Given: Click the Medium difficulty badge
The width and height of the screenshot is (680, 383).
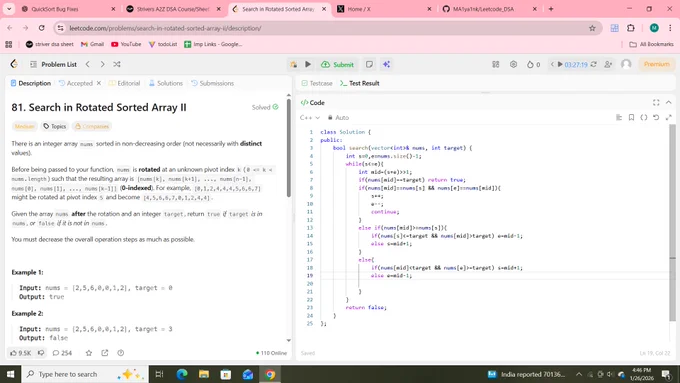Looking at the screenshot, I should [x=24, y=126].
